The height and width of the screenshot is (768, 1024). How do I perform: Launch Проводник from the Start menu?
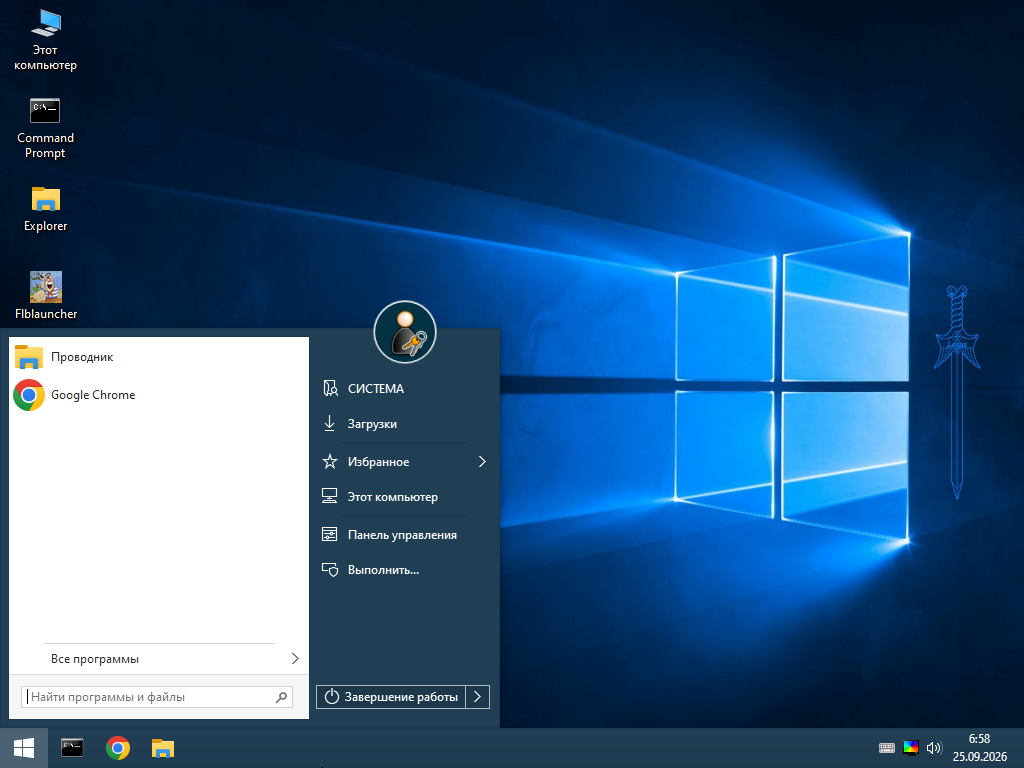[x=159, y=357]
